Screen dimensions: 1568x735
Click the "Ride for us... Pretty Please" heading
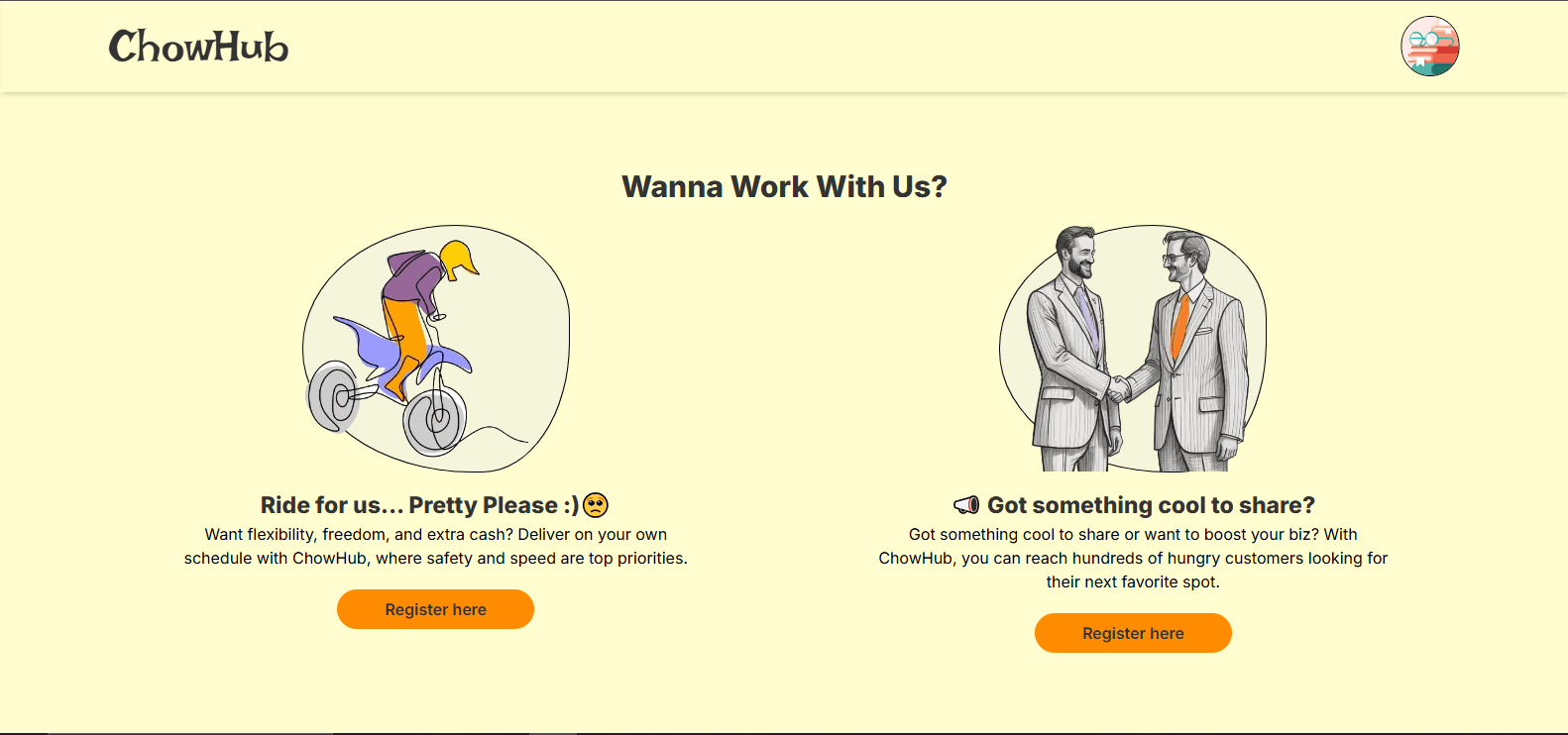tap(419, 505)
